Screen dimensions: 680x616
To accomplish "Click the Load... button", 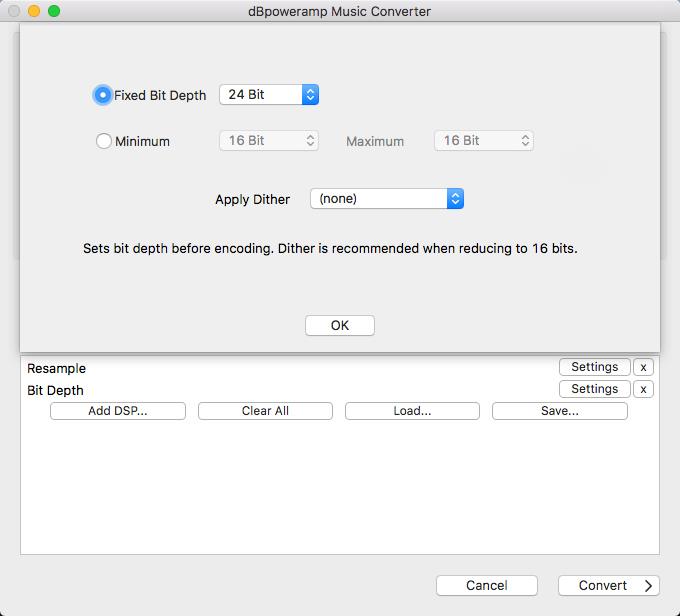I will 412,411.
